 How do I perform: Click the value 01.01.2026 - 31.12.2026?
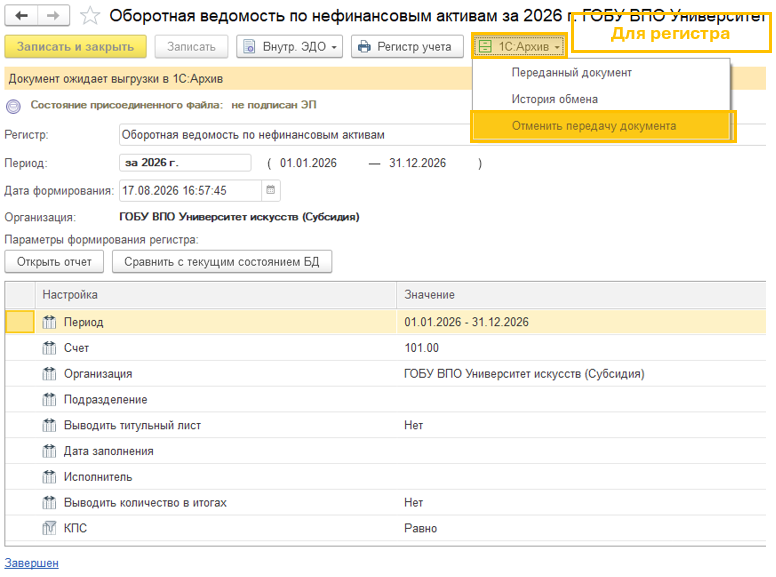pos(466,322)
